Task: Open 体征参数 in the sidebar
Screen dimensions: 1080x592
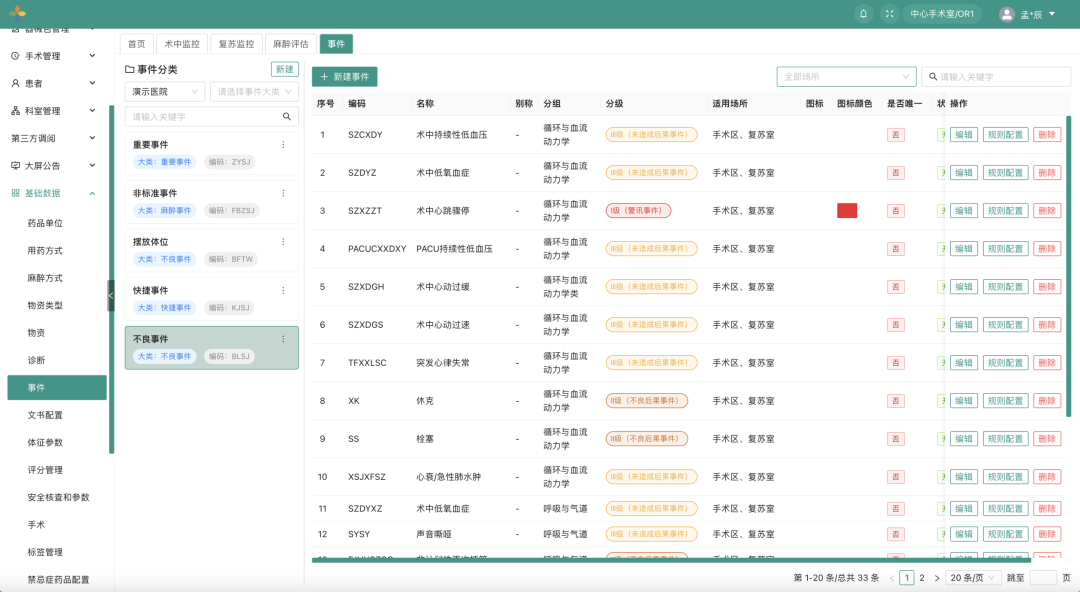Action: tap(45, 442)
